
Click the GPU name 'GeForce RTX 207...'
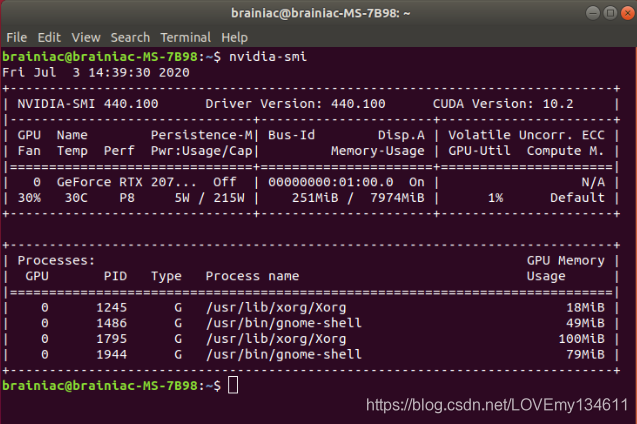(126, 182)
